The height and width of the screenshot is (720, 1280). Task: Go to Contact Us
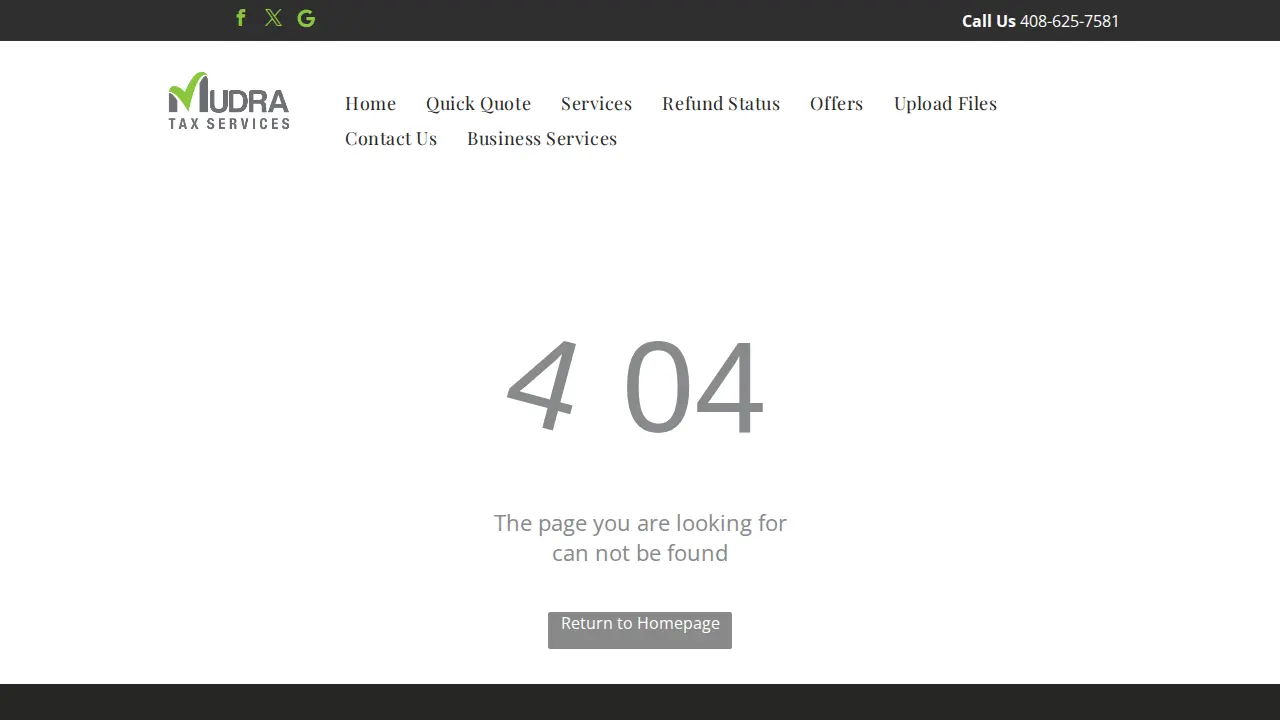pyautogui.click(x=391, y=138)
